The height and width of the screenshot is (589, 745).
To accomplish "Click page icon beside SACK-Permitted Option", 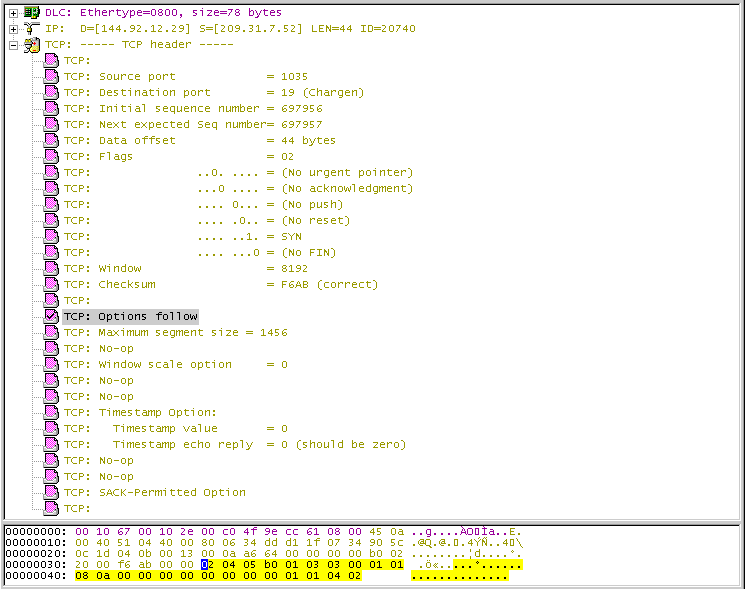I will coord(51,492).
